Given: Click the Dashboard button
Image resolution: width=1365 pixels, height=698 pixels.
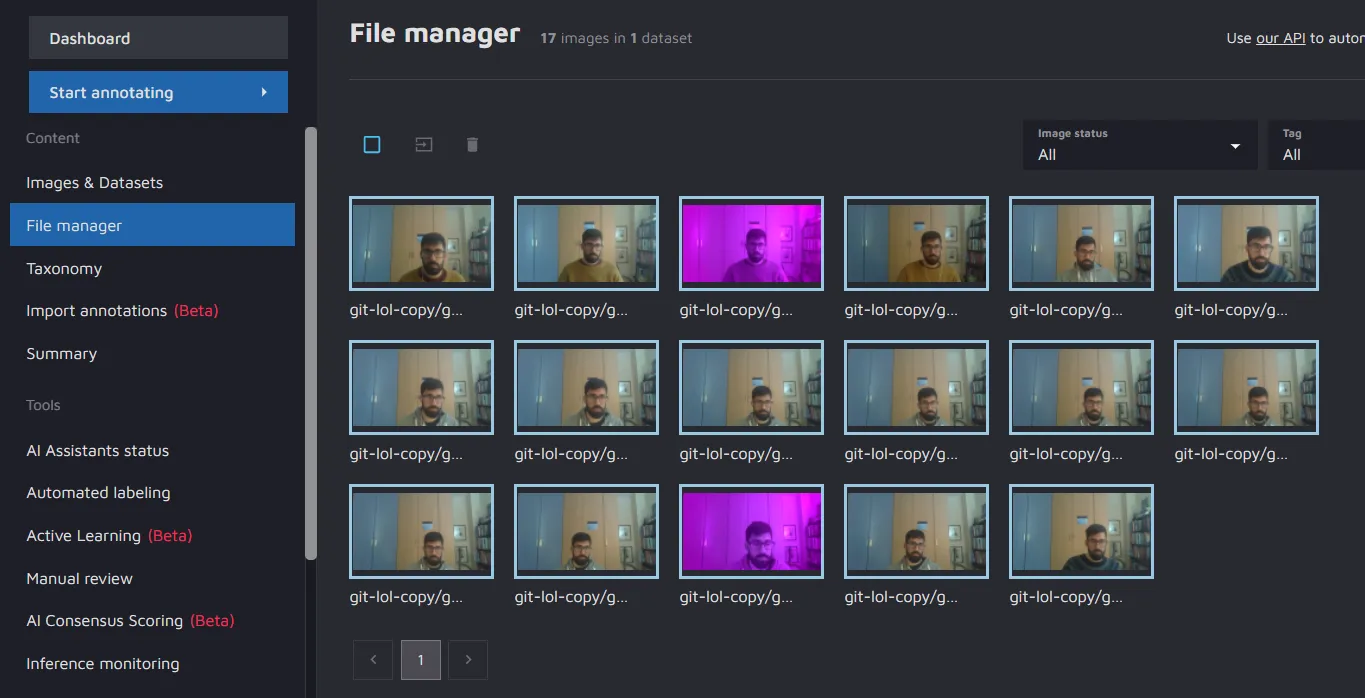Looking at the screenshot, I should pyautogui.click(x=158, y=38).
